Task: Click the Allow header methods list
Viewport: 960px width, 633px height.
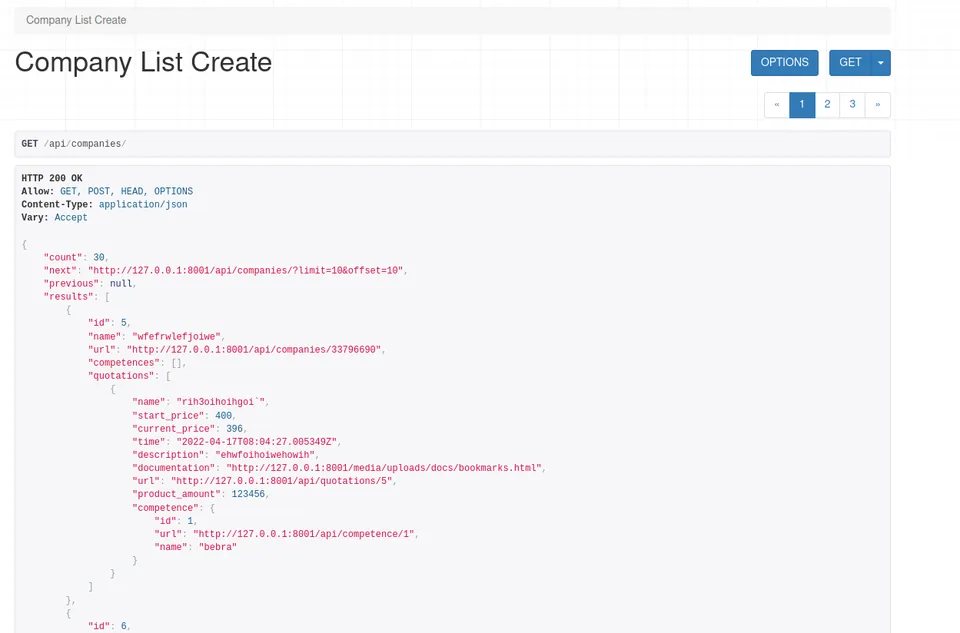Action: pyautogui.click(x=126, y=192)
